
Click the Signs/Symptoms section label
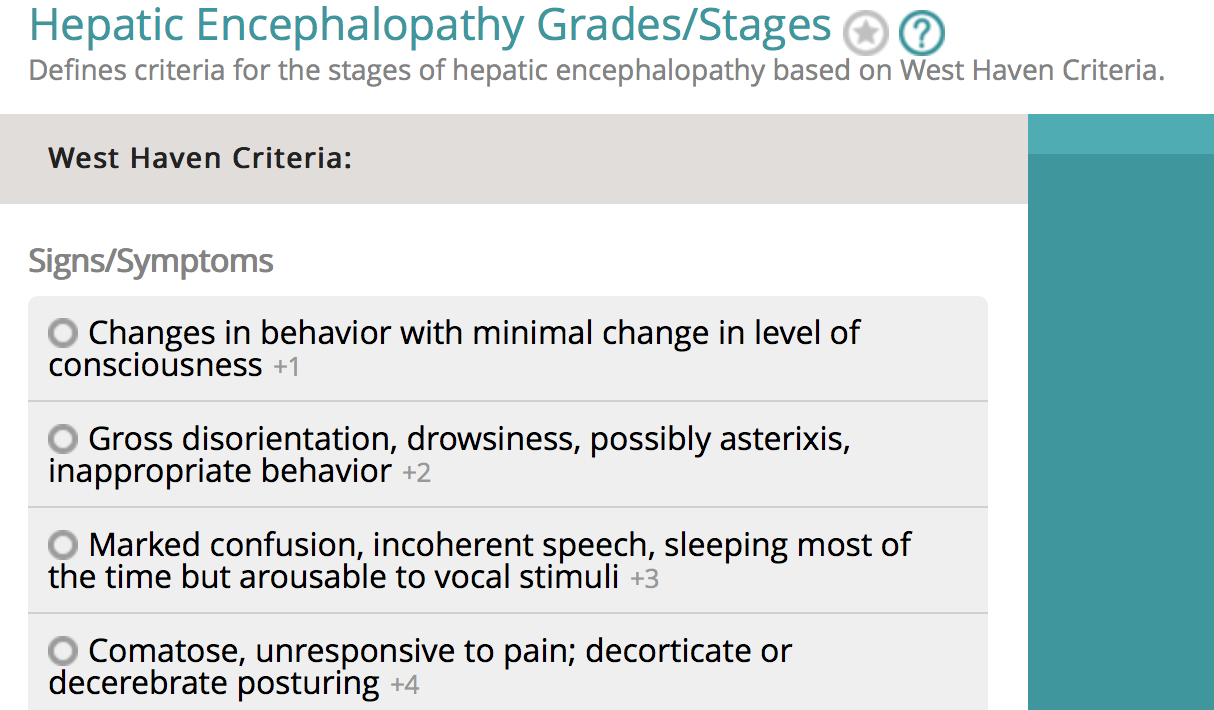coord(151,261)
